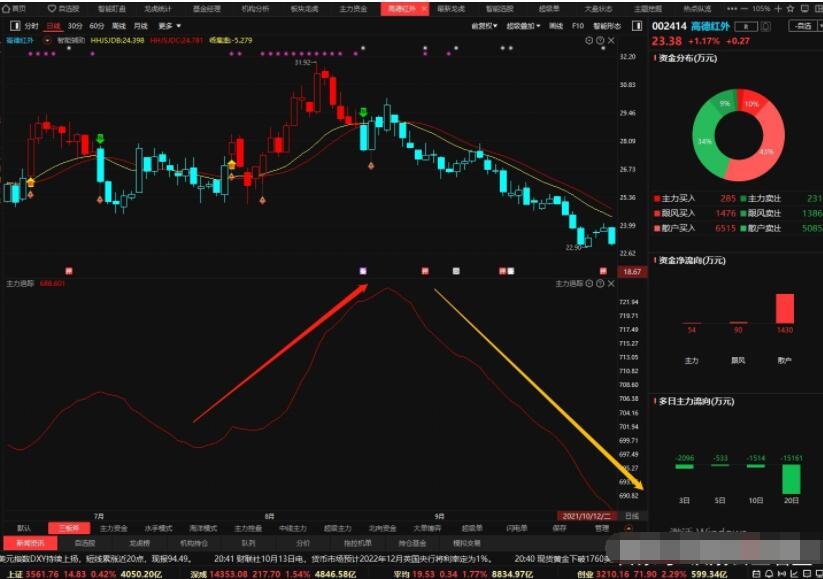Go to the 首页 home icon
This screenshot has width=823, height=579.
pyautogui.click(x=6, y=8)
